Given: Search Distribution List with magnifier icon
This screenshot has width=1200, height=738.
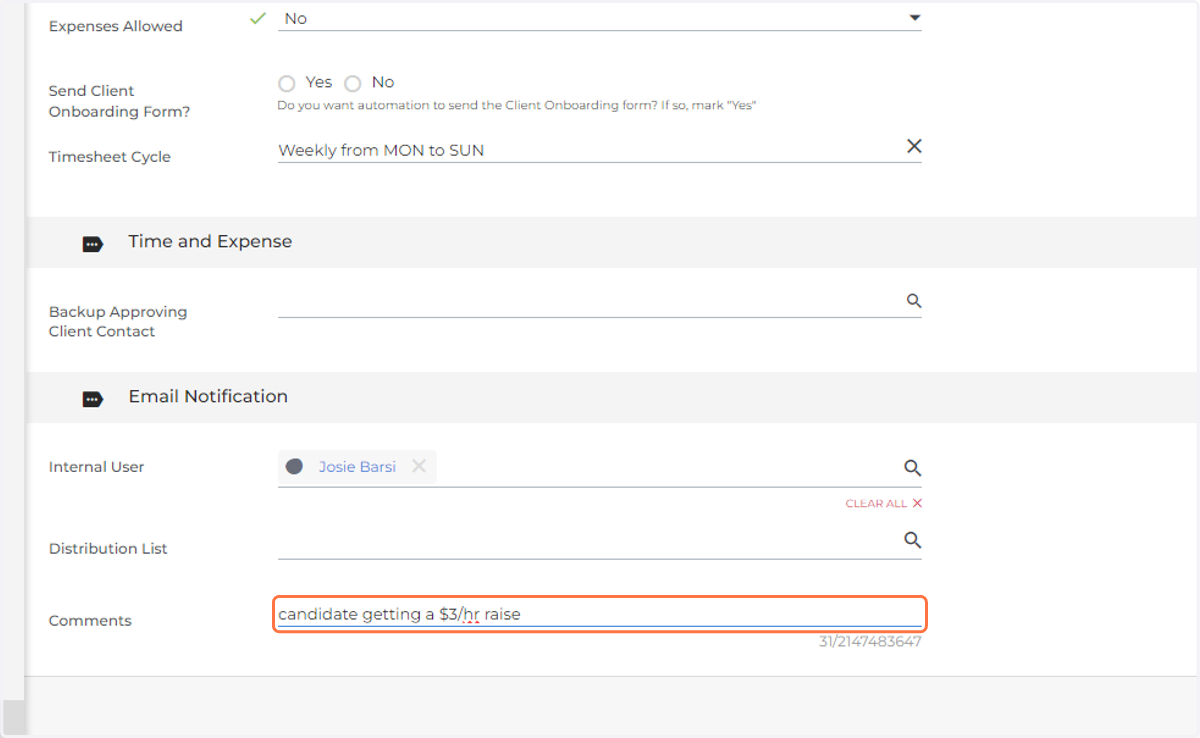Looking at the screenshot, I should pos(912,540).
